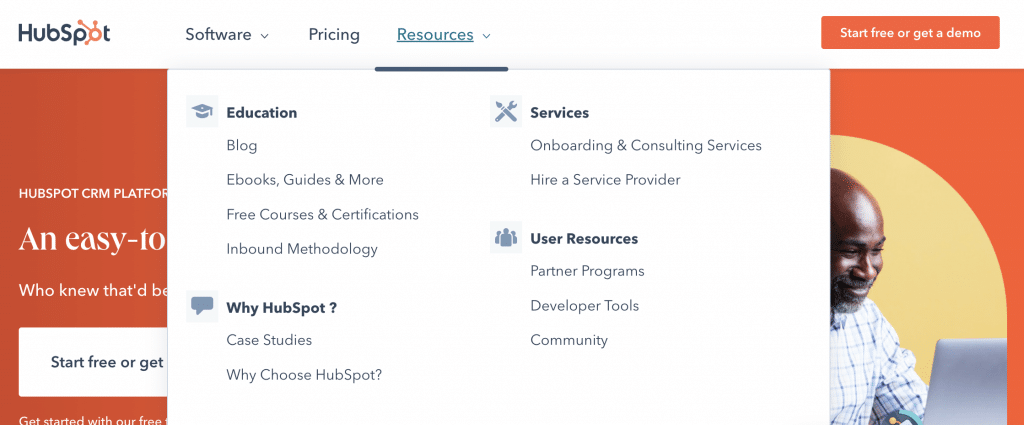1024x425 pixels.
Task: Open Inbound Methodology link
Action: coord(302,249)
